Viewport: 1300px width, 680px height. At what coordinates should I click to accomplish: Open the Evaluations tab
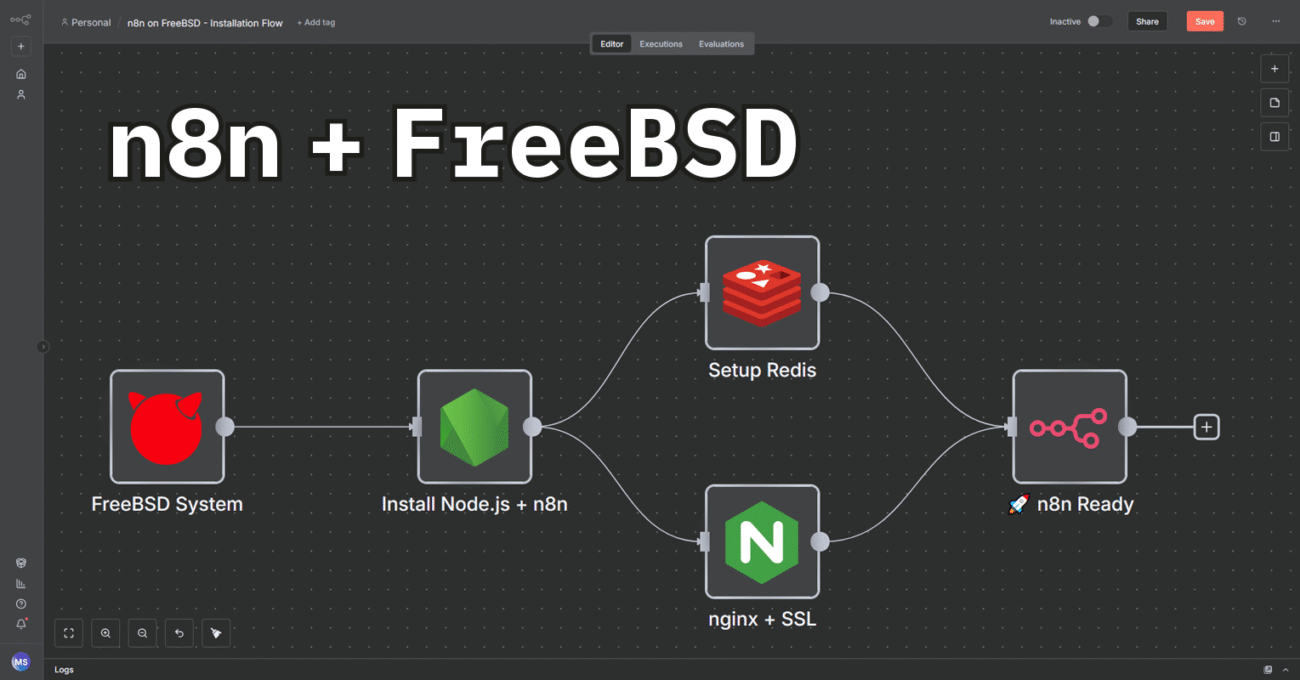[x=721, y=43]
